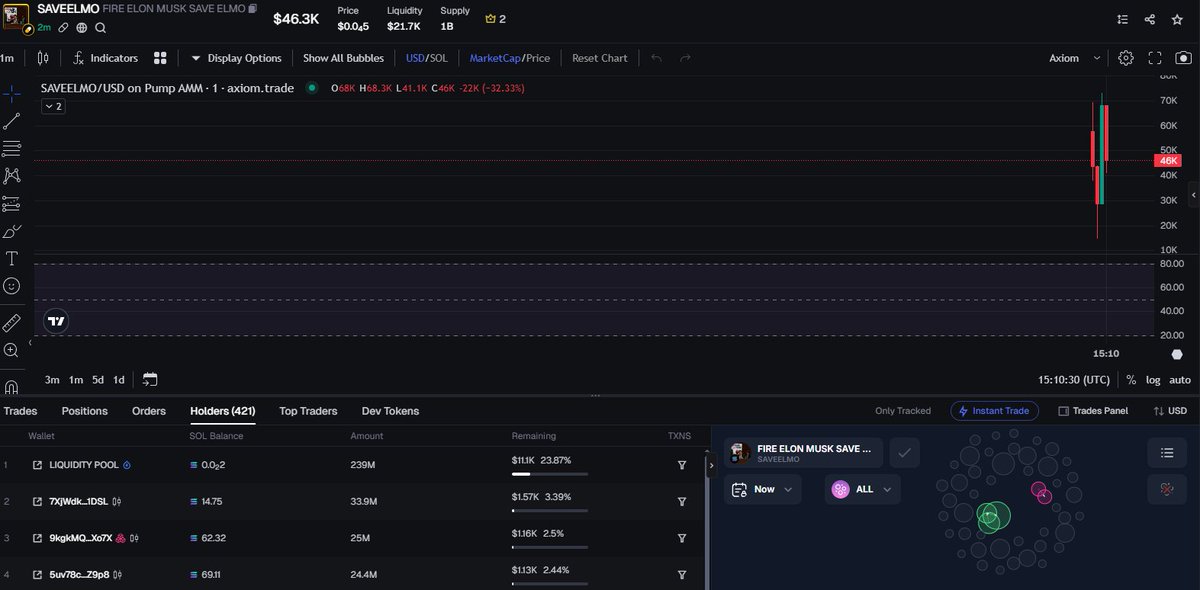Select the XABCD pattern tool
Screen dimensions: 1200x590
pos(12,176)
